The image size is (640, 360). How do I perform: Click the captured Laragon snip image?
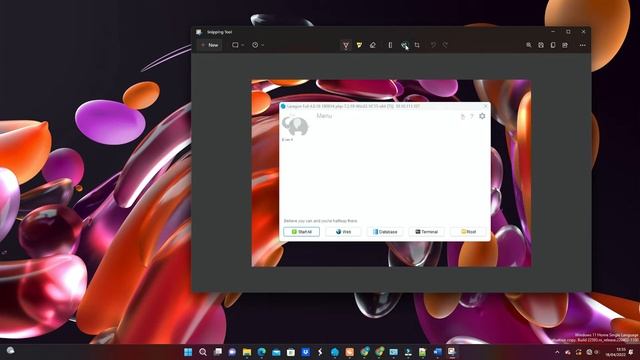391,173
